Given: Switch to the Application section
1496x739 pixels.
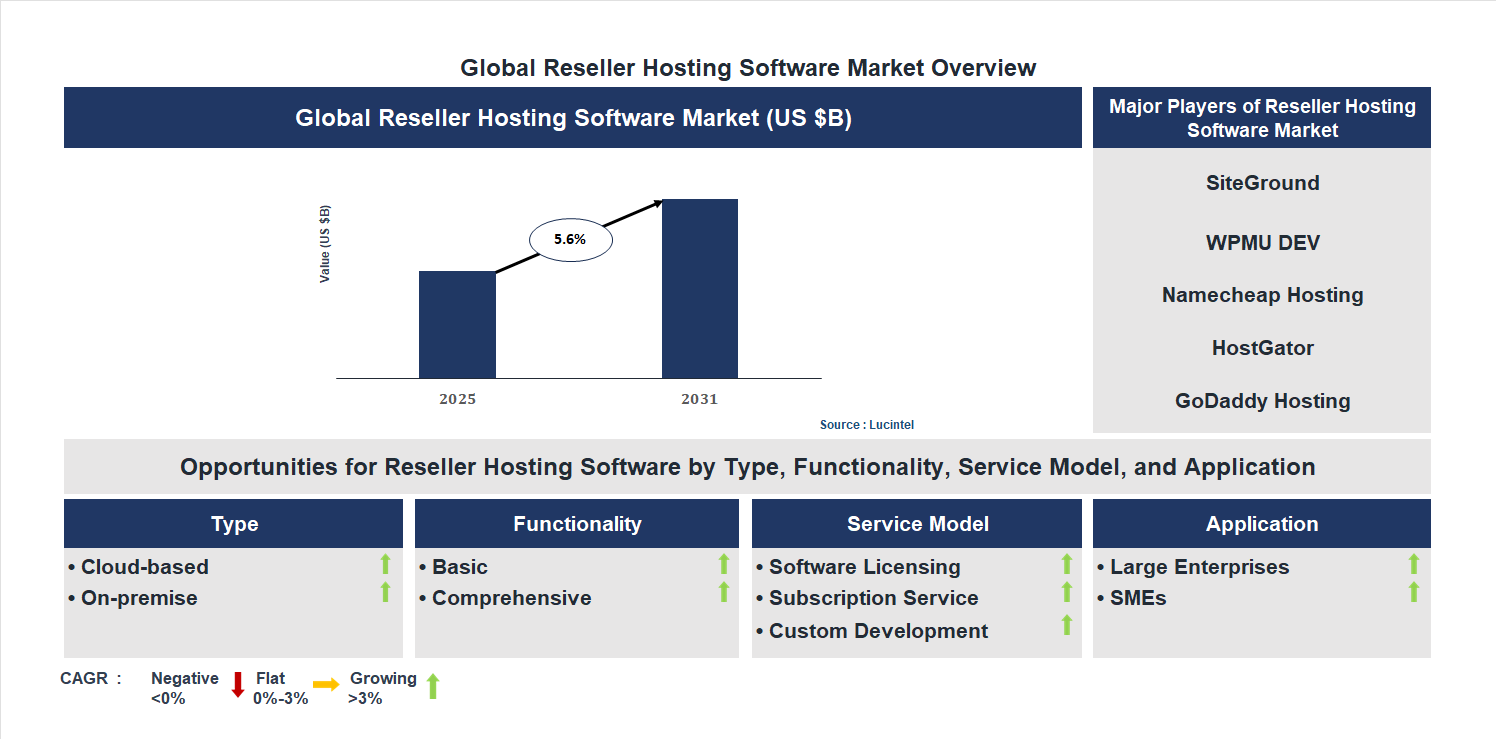Looking at the screenshot, I should [1262, 523].
